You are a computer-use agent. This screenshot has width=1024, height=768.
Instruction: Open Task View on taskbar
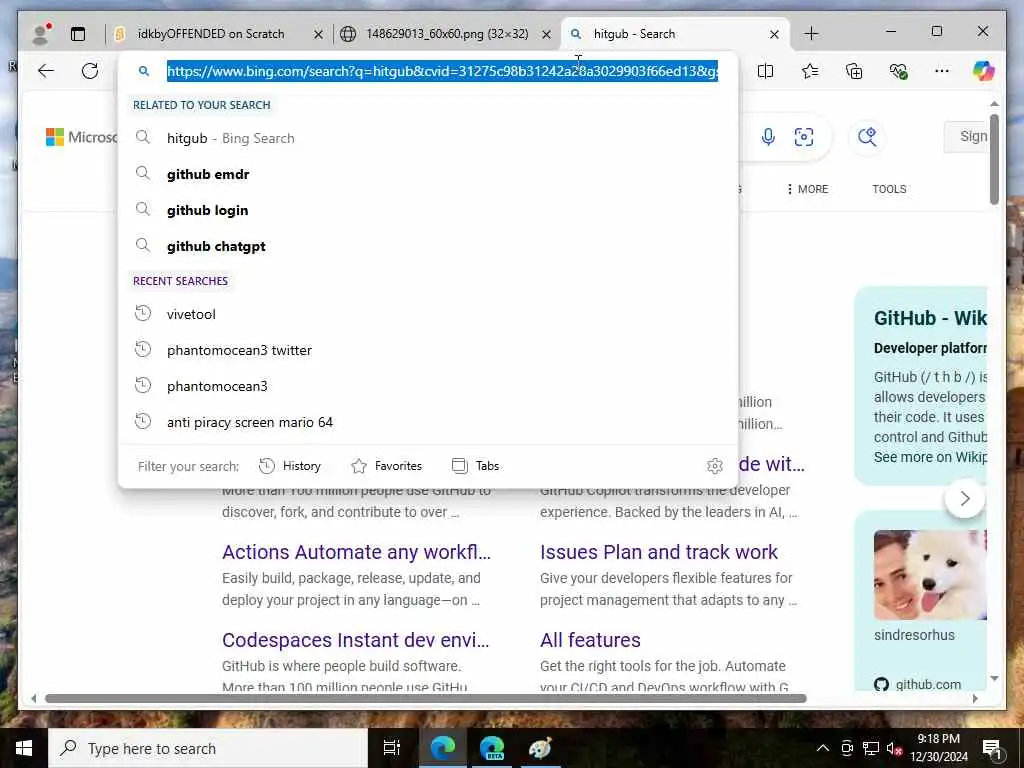pyautogui.click(x=392, y=748)
